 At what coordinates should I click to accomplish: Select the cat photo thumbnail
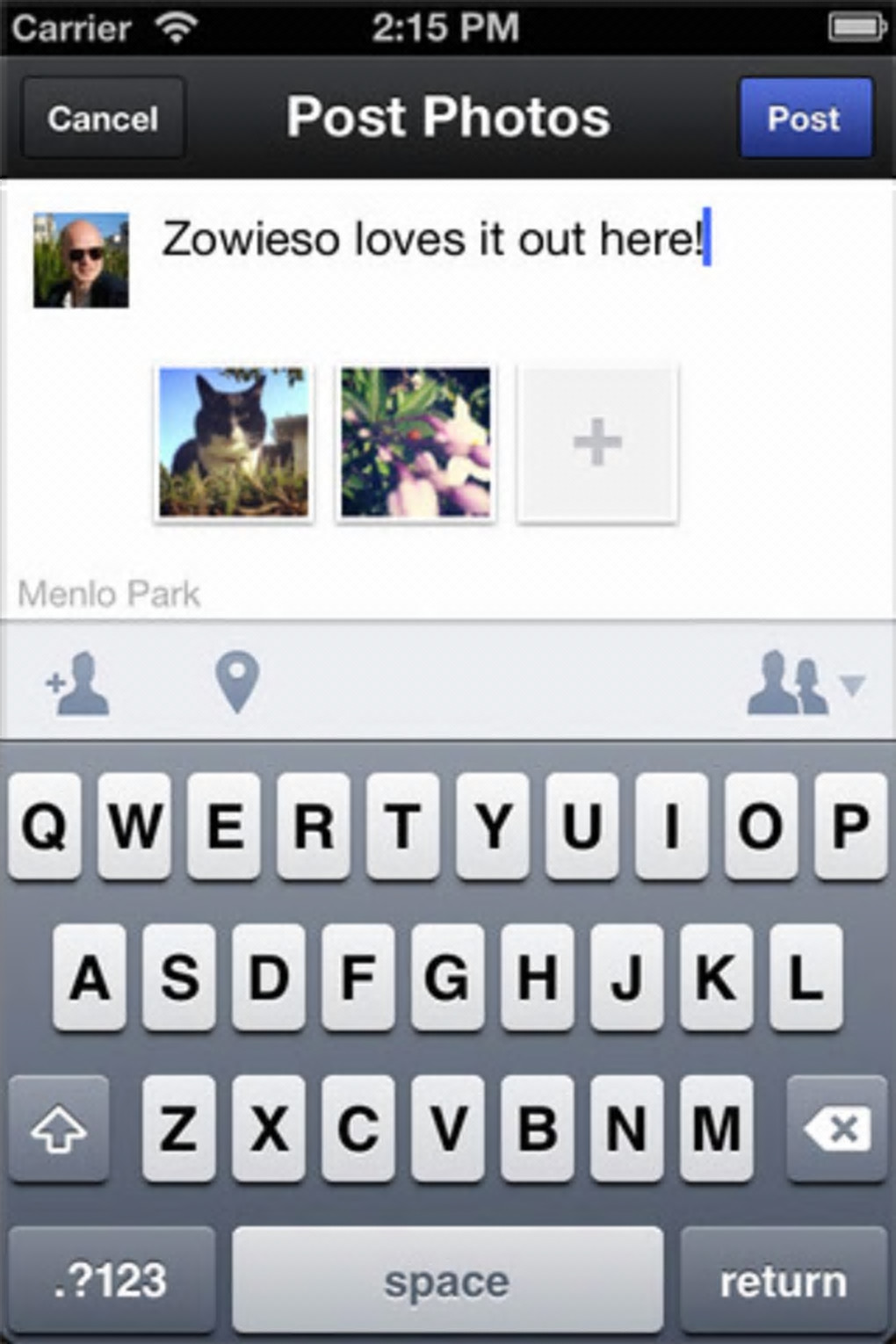[x=234, y=443]
